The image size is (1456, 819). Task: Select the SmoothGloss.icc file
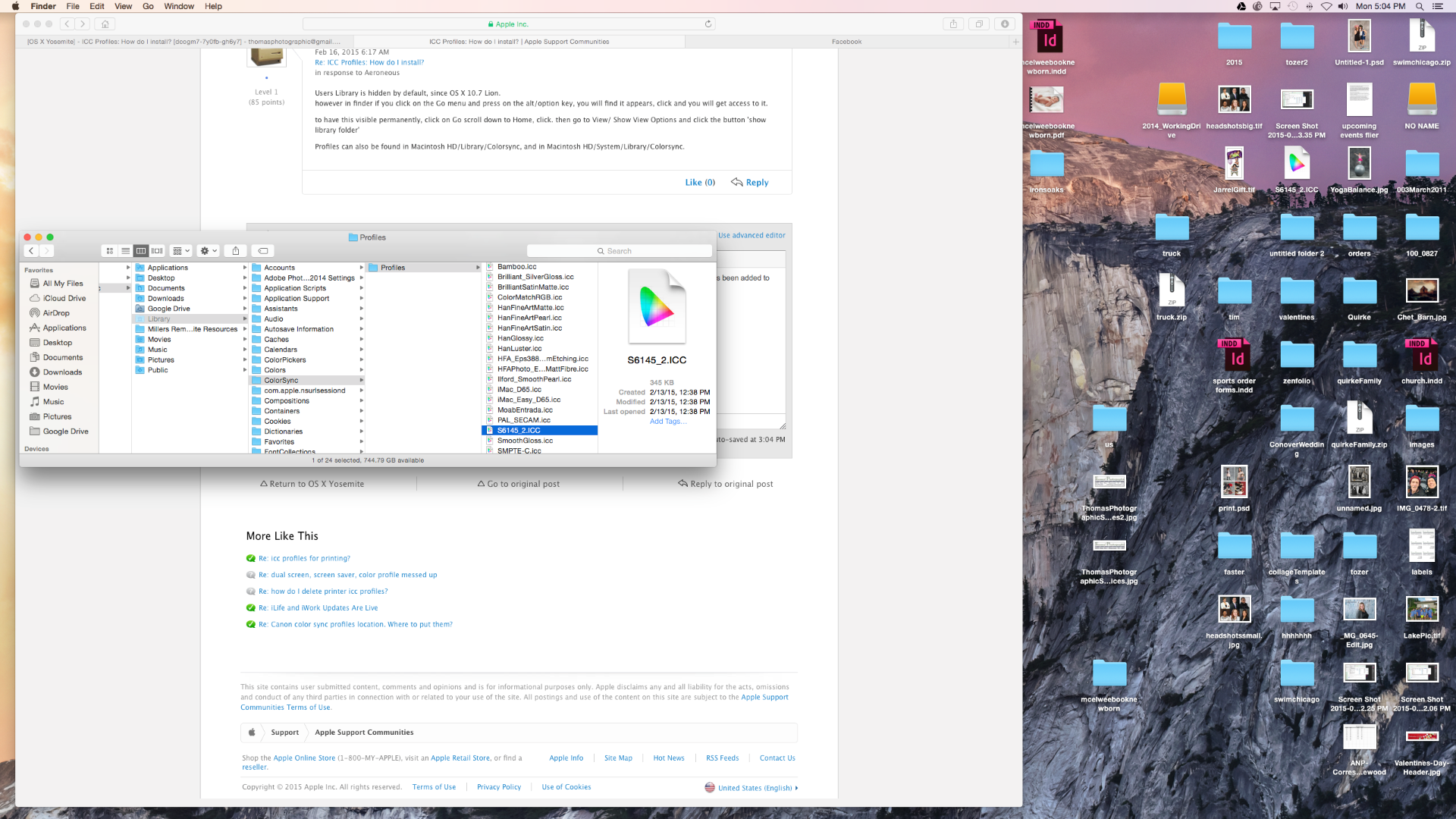tap(525, 441)
